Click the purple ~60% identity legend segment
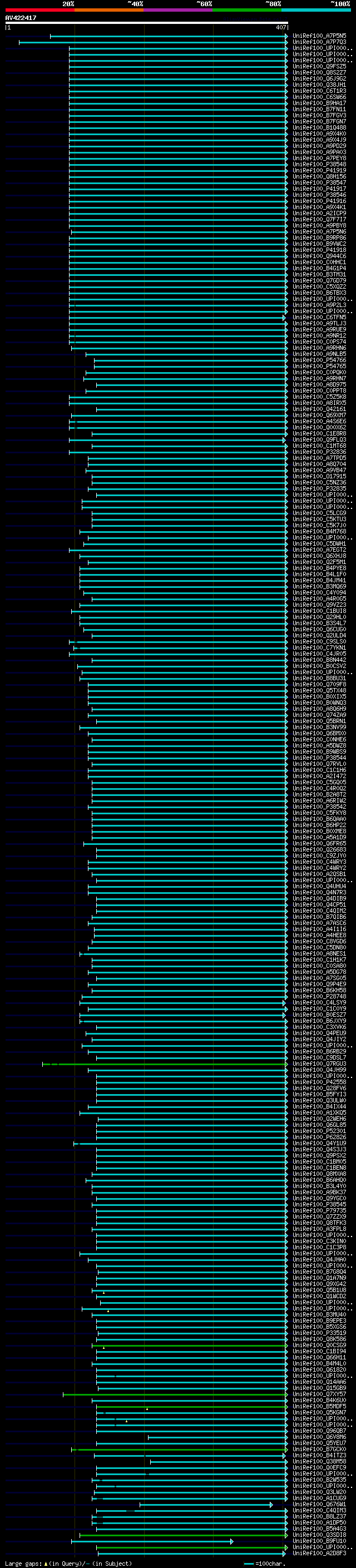 (179, 10)
